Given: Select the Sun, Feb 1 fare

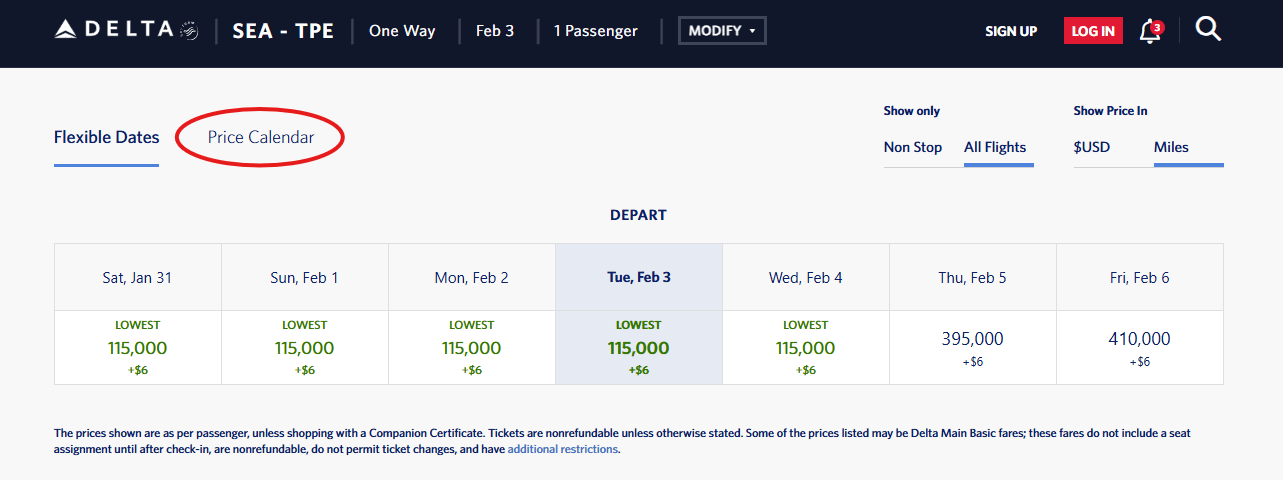Looking at the screenshot, I should (305, 347).
